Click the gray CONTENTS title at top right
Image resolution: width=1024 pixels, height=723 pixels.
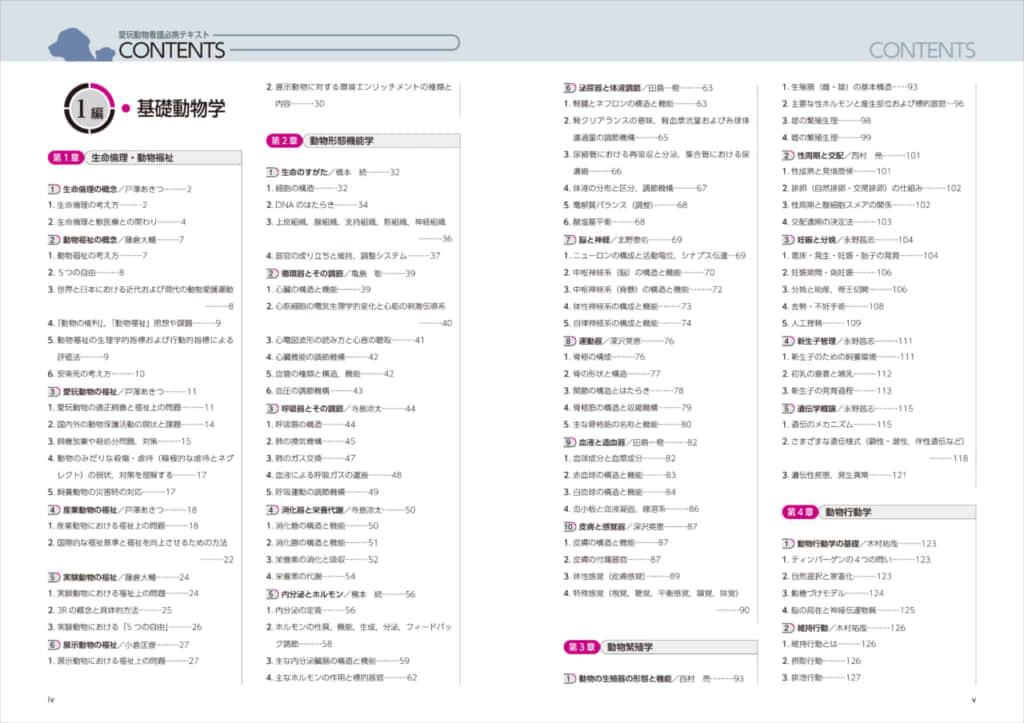[x=921, y=50]
